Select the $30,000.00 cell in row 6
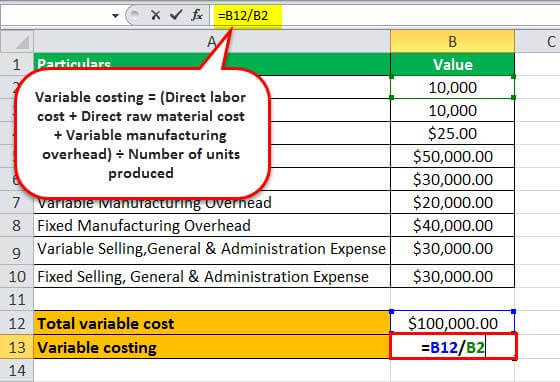Viewport: 560px width, 382px height. (452, 179)
